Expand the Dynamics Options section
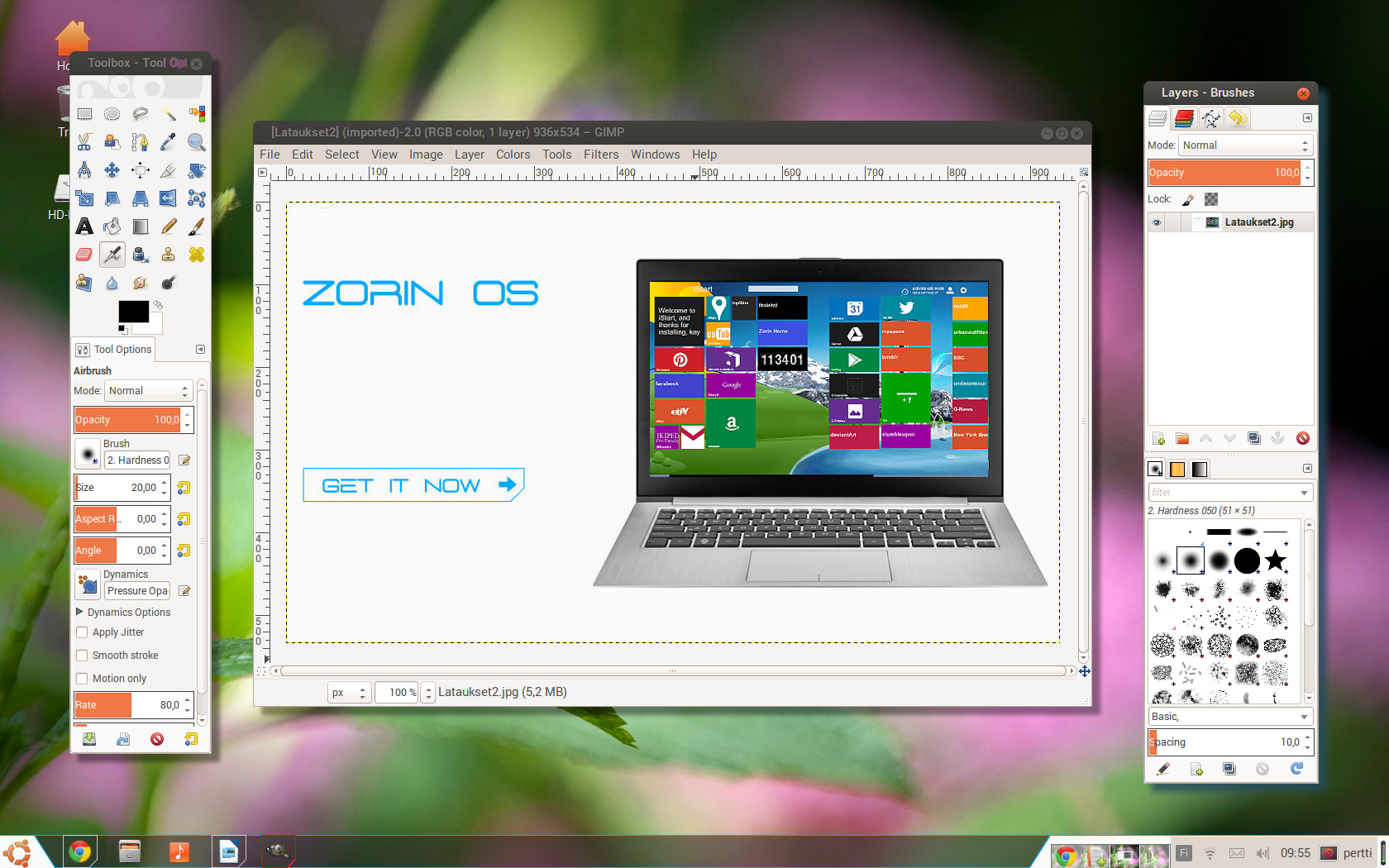This screenshot has width=1389, height=868. point(80,613)
